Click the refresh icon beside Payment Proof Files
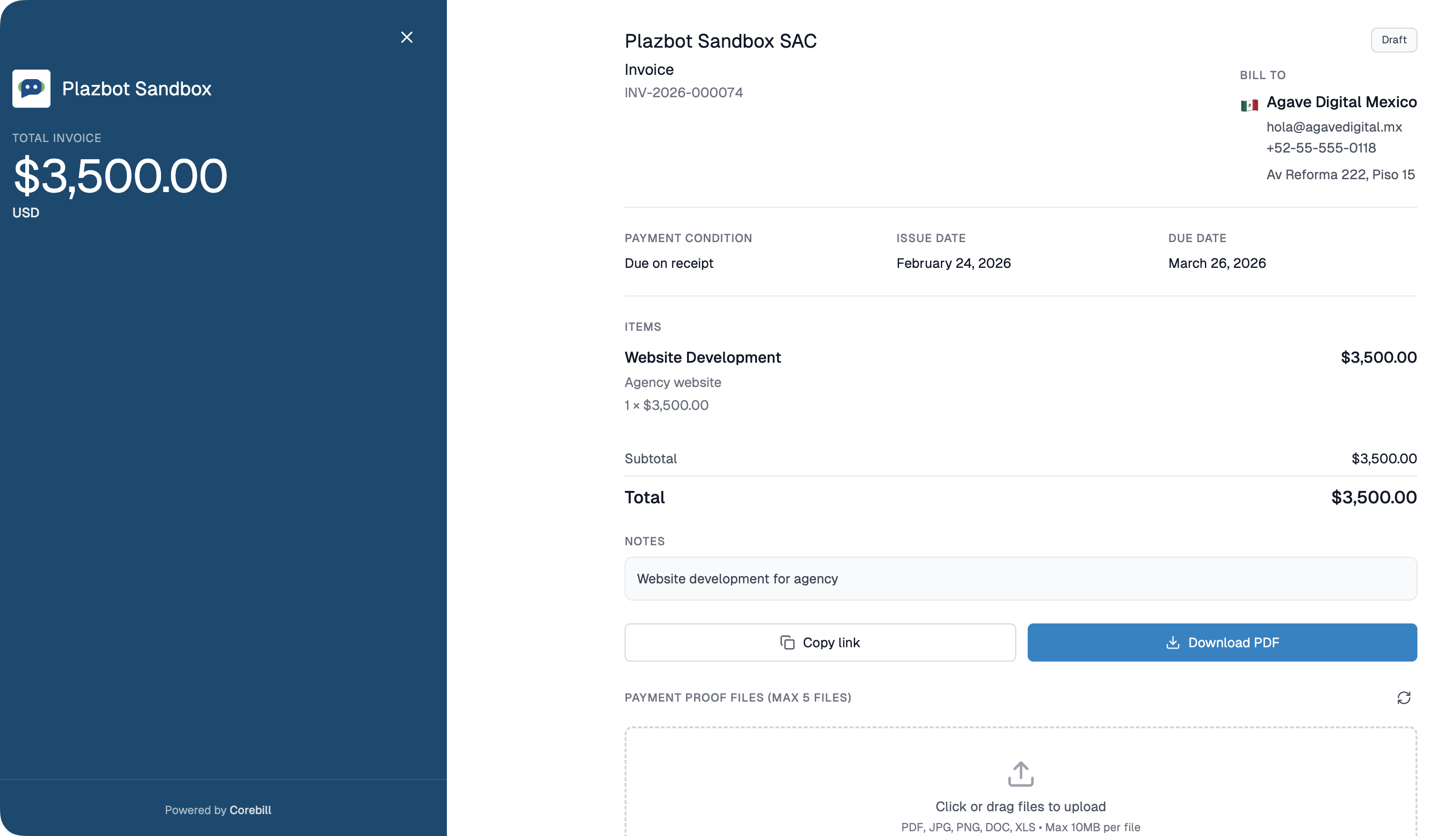Viewport: 1456px width, 836px height. tap(1405, 698)
